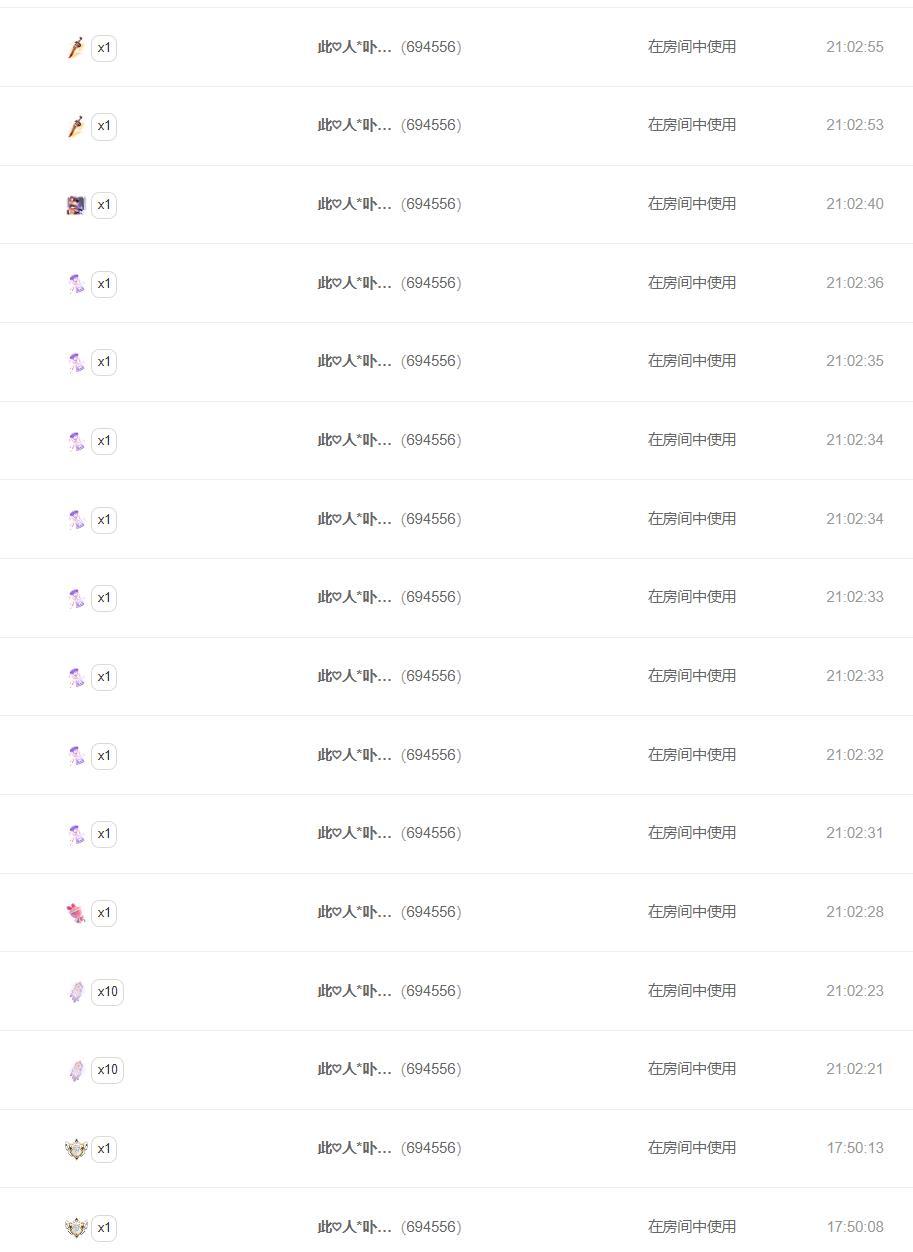Click the pink gift icon in the 21:02:28 row
Image resolution: width=913 pixels, height=1252 pixels.
pyautogui.click(x=76, y=913)
